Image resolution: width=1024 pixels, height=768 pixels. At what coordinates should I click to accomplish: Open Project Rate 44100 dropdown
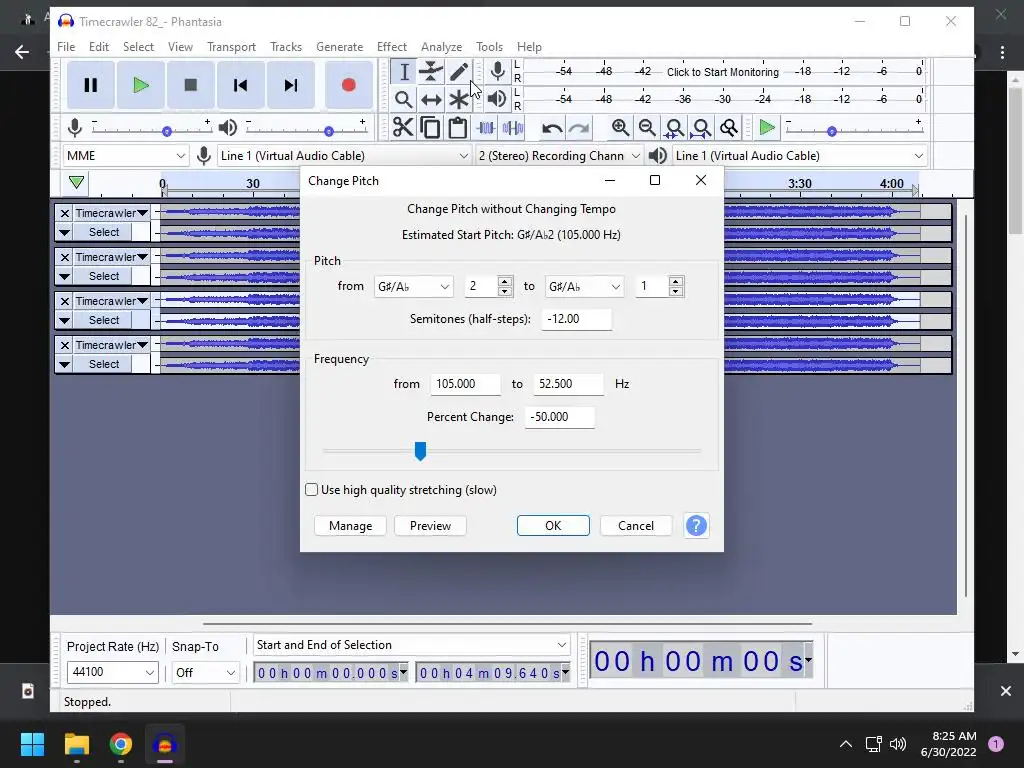coord(112,672)
